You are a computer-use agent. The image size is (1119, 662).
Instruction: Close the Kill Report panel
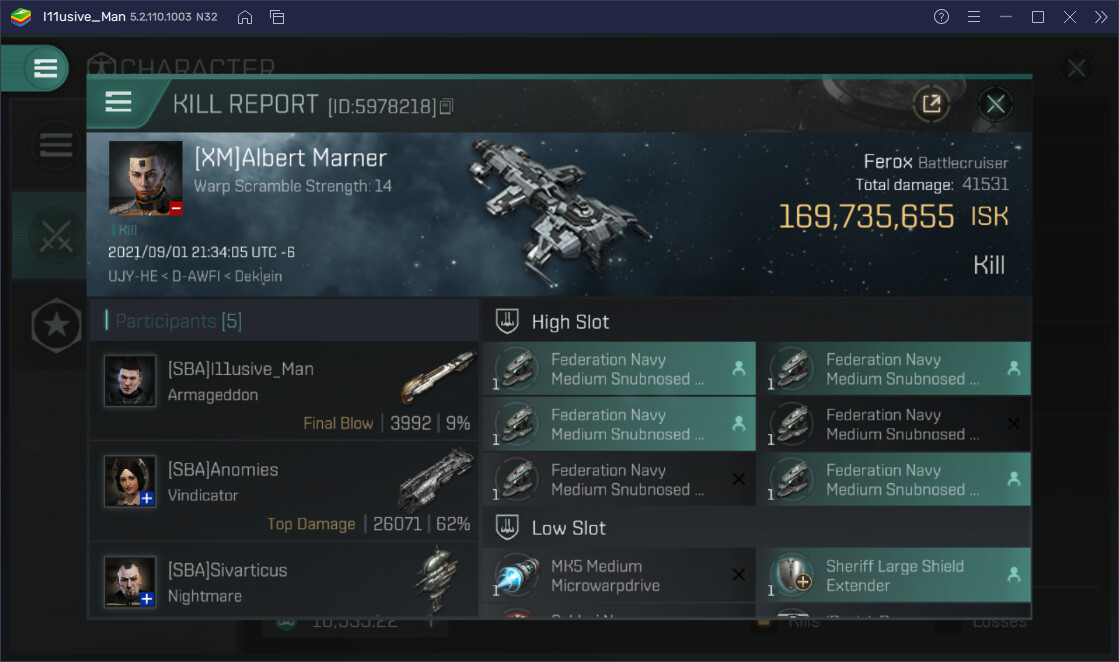pyautogui.click(x=994, y=103)
